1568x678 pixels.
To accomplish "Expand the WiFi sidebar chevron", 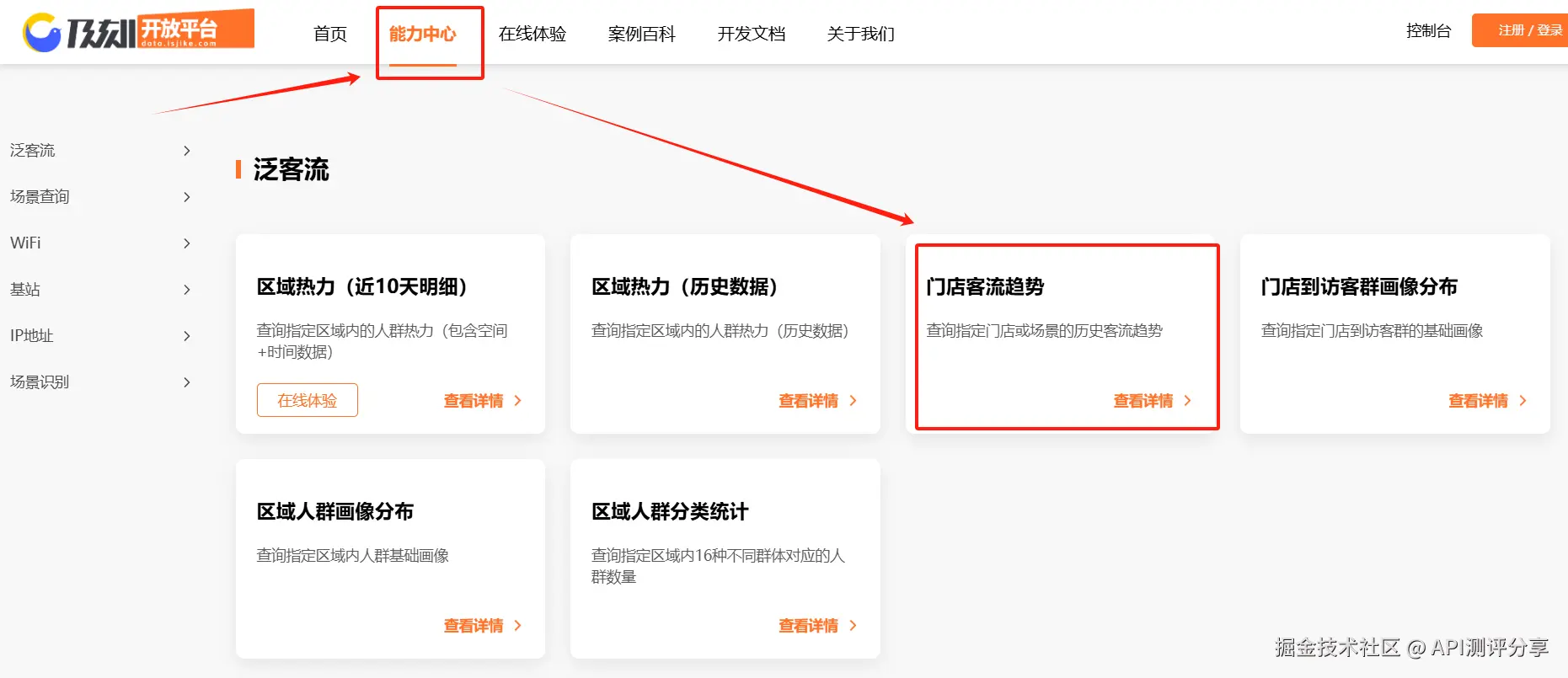I will [187, 243].
